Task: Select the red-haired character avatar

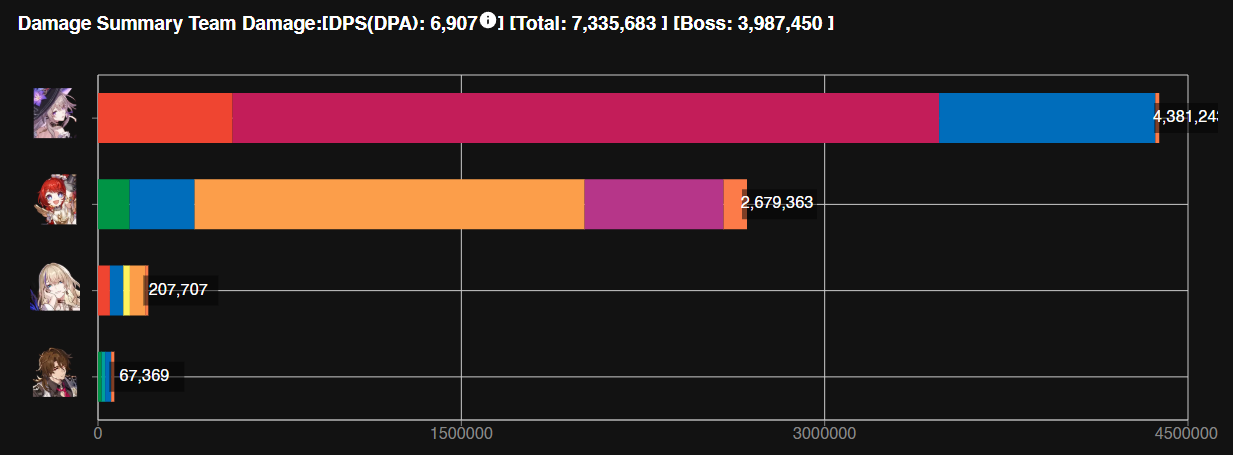Action: pyautogui.click(x=55, y=200)
